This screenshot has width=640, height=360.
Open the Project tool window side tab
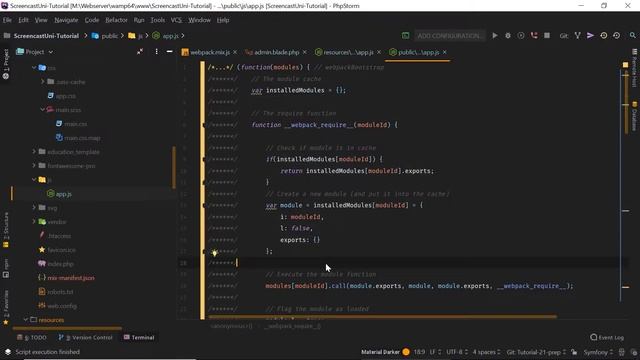(x=6, y=64)
